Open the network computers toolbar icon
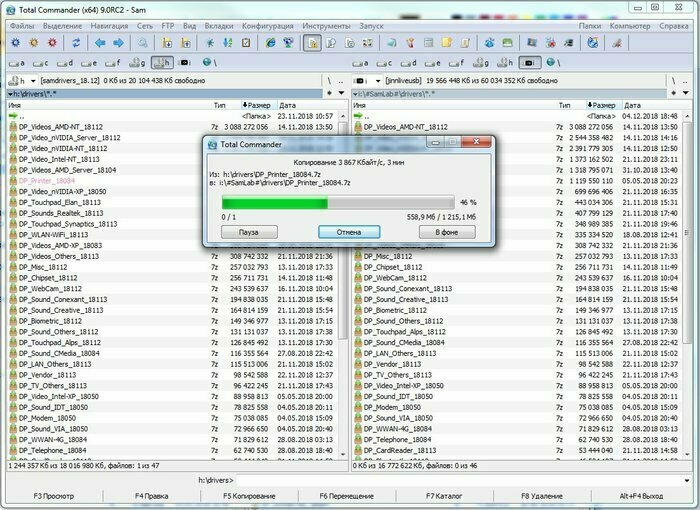This screenshot has height=510, width=700. tap(288, 43)
